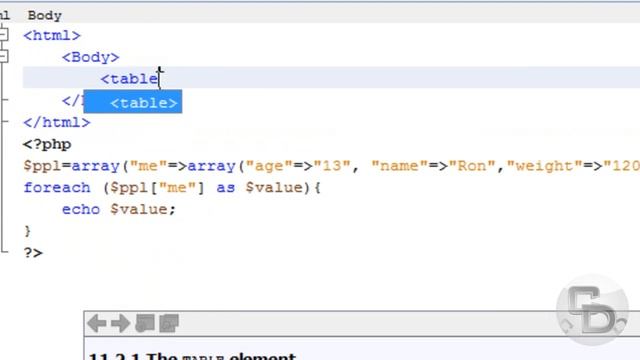Click the echo $value; statement

coord(119,209)
